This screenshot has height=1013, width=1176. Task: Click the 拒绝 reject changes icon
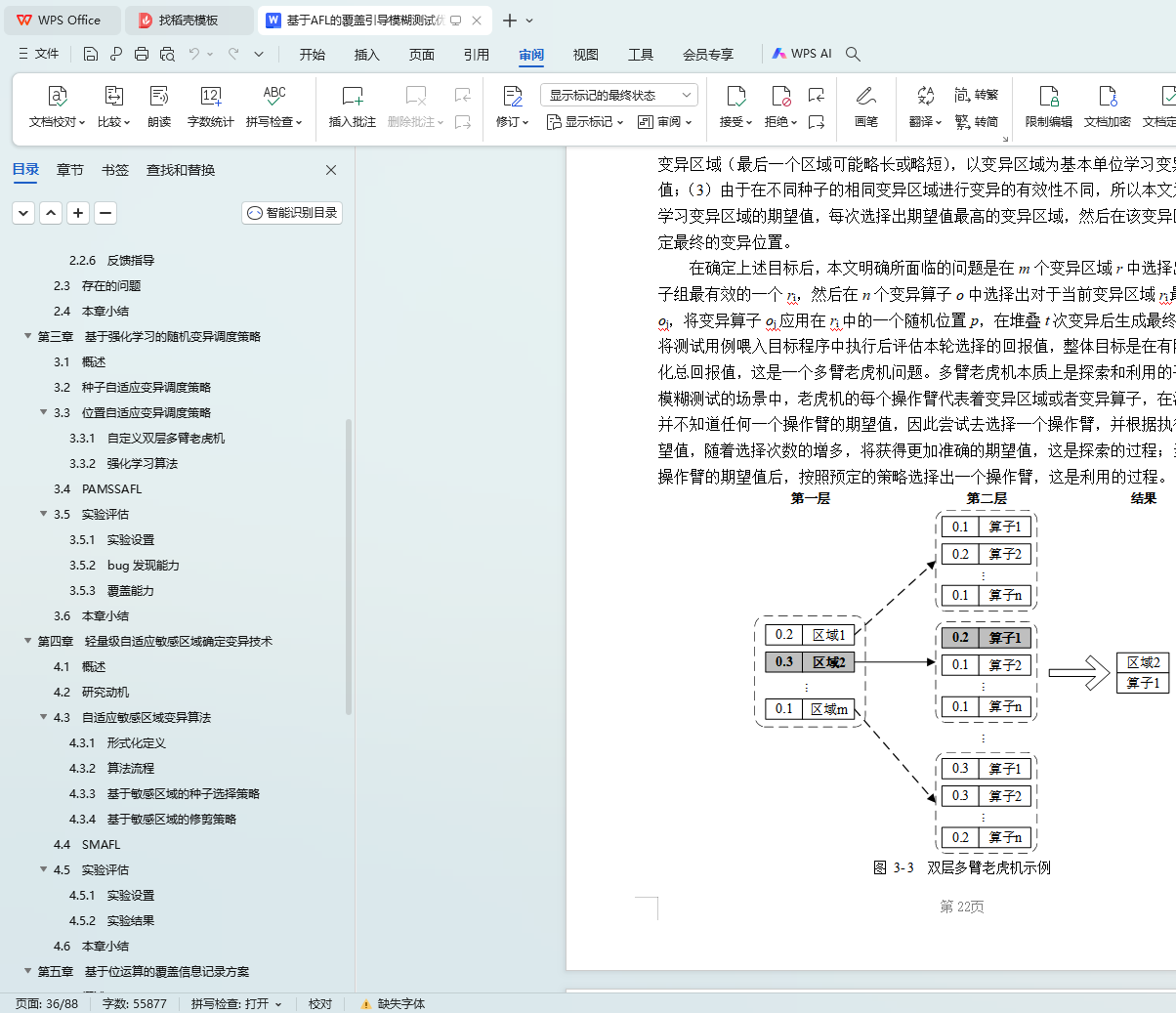[x=780, y=96]
